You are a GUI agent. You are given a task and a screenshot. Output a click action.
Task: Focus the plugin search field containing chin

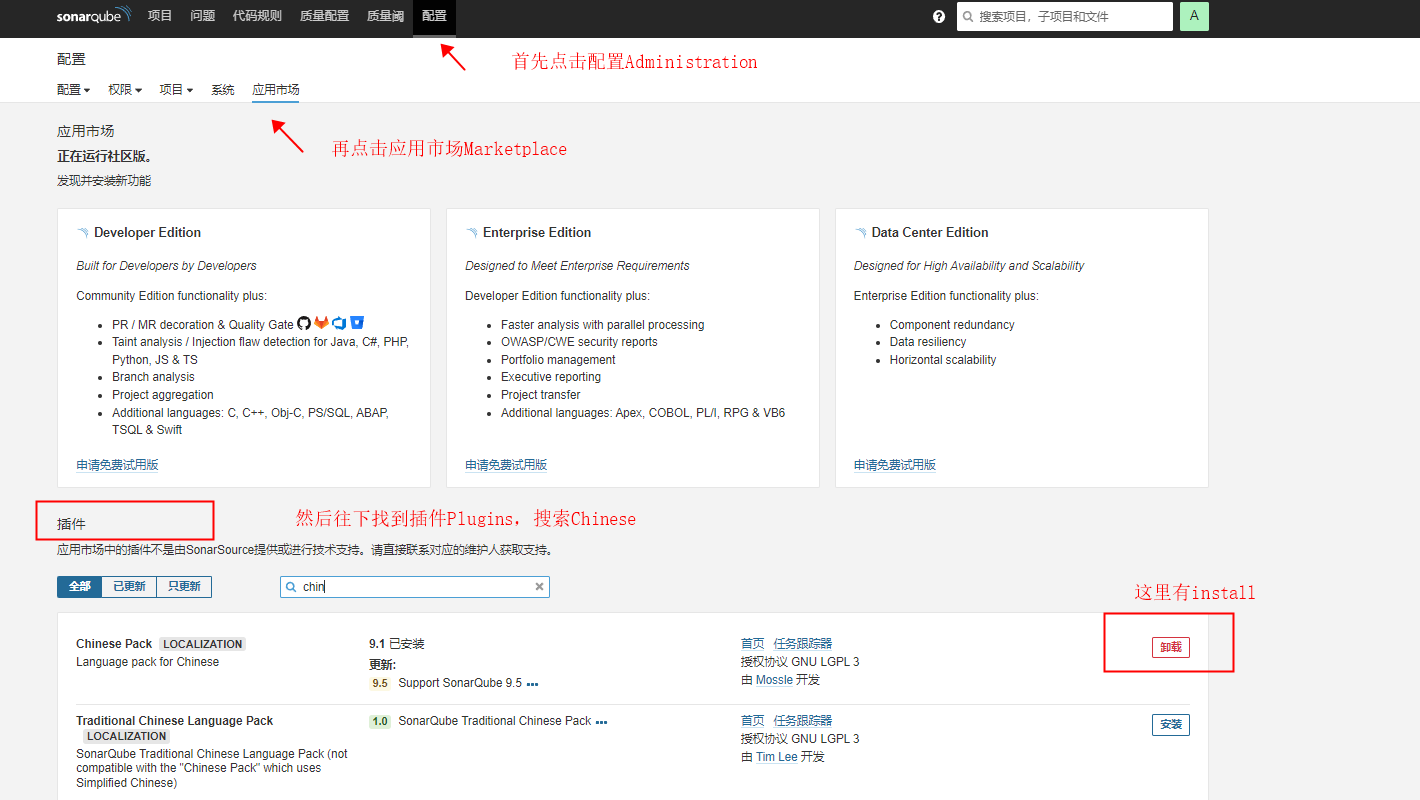(x=415, y=587)
